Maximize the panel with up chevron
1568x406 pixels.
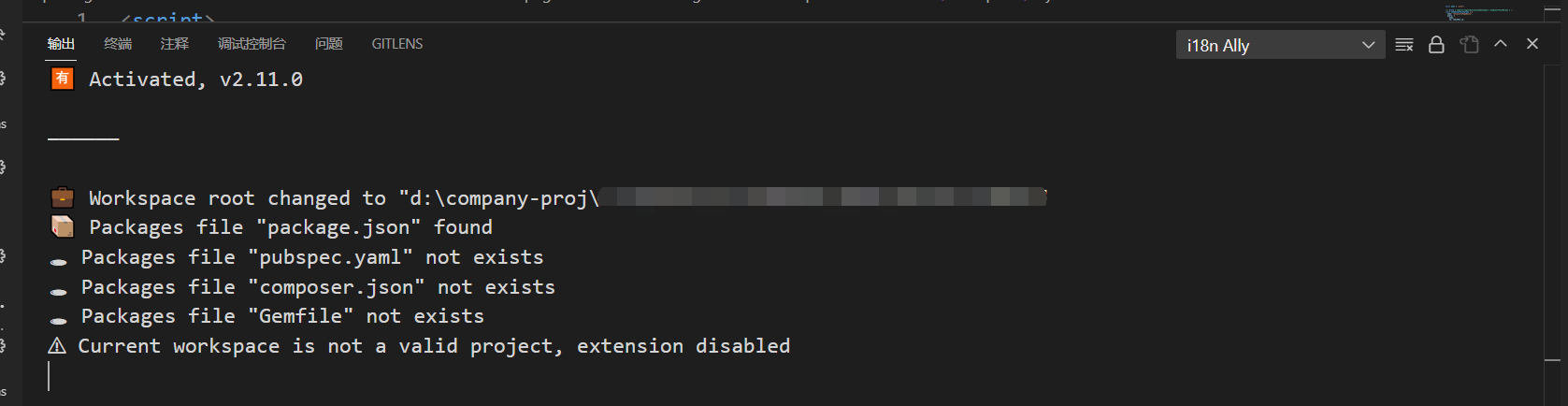click(1501, 44)
